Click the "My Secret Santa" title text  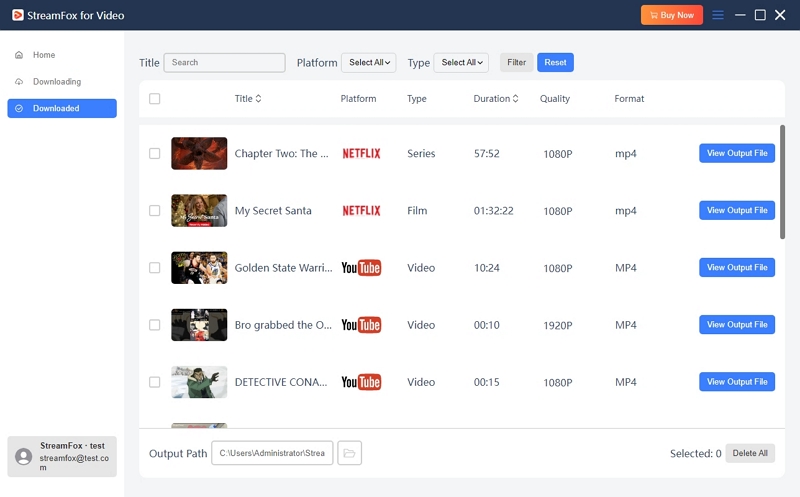(x=273, y=211)
